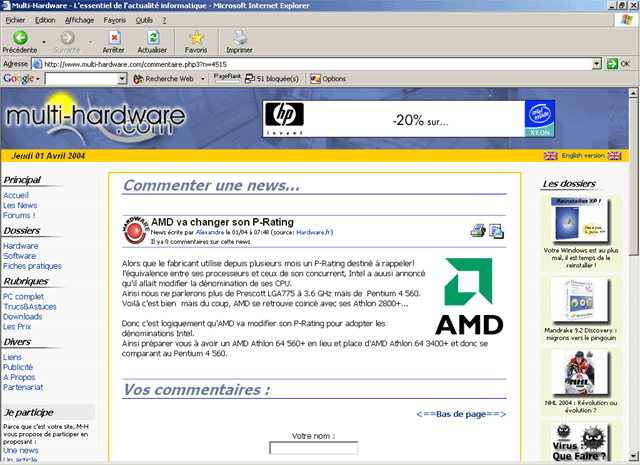640x465 pixels.
Task: Print the page with the Imprimer icon
Action: 240,38
